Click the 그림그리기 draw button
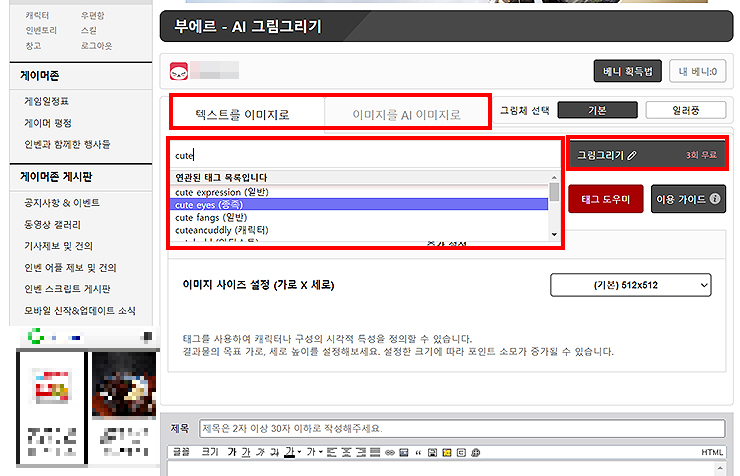This screenshot has height=476, width=740. tap(647, 155)
